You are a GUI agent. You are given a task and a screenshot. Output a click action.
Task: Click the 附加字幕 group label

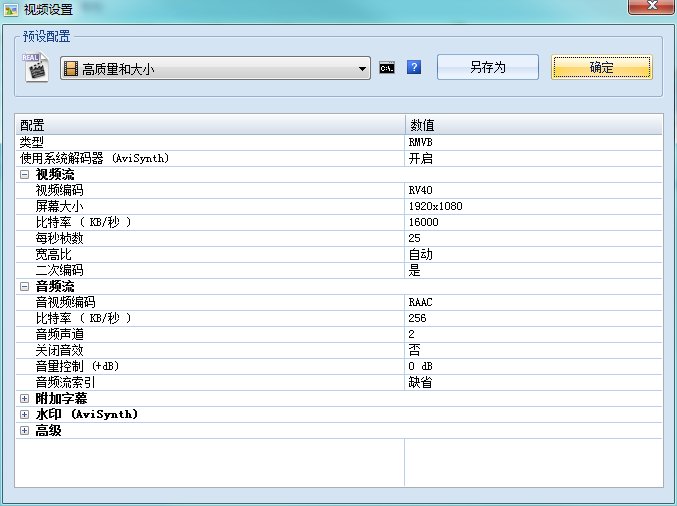(61, 398)
